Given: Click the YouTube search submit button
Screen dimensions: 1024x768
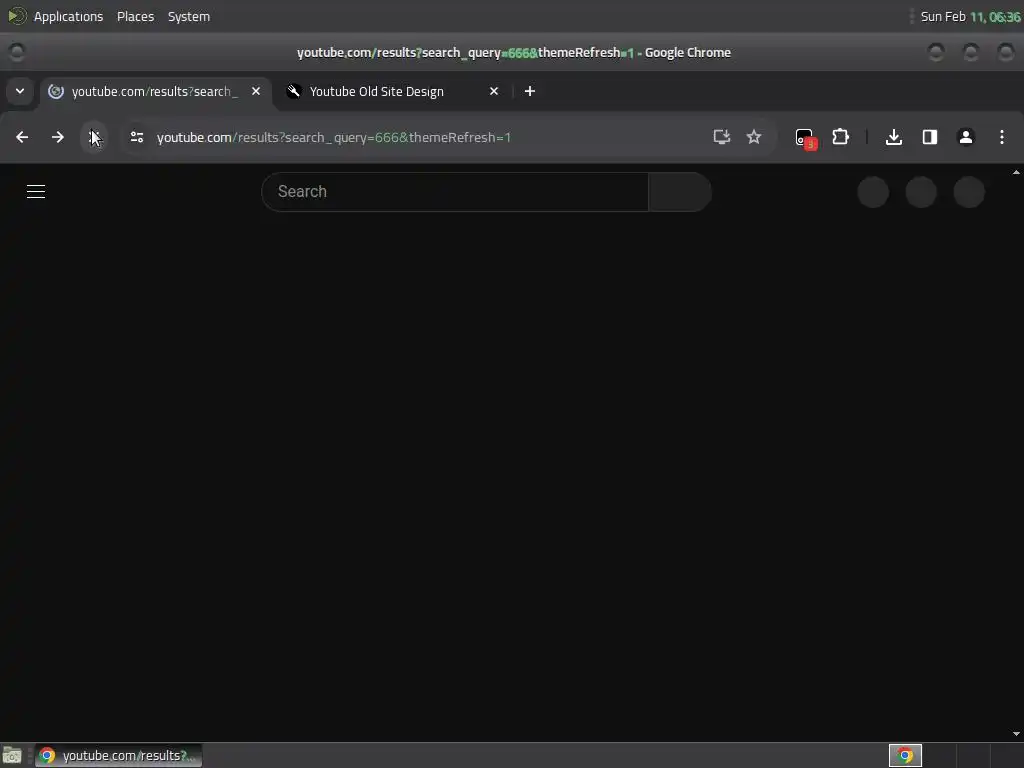Looking at the screenshot, I should pos(680,191).
